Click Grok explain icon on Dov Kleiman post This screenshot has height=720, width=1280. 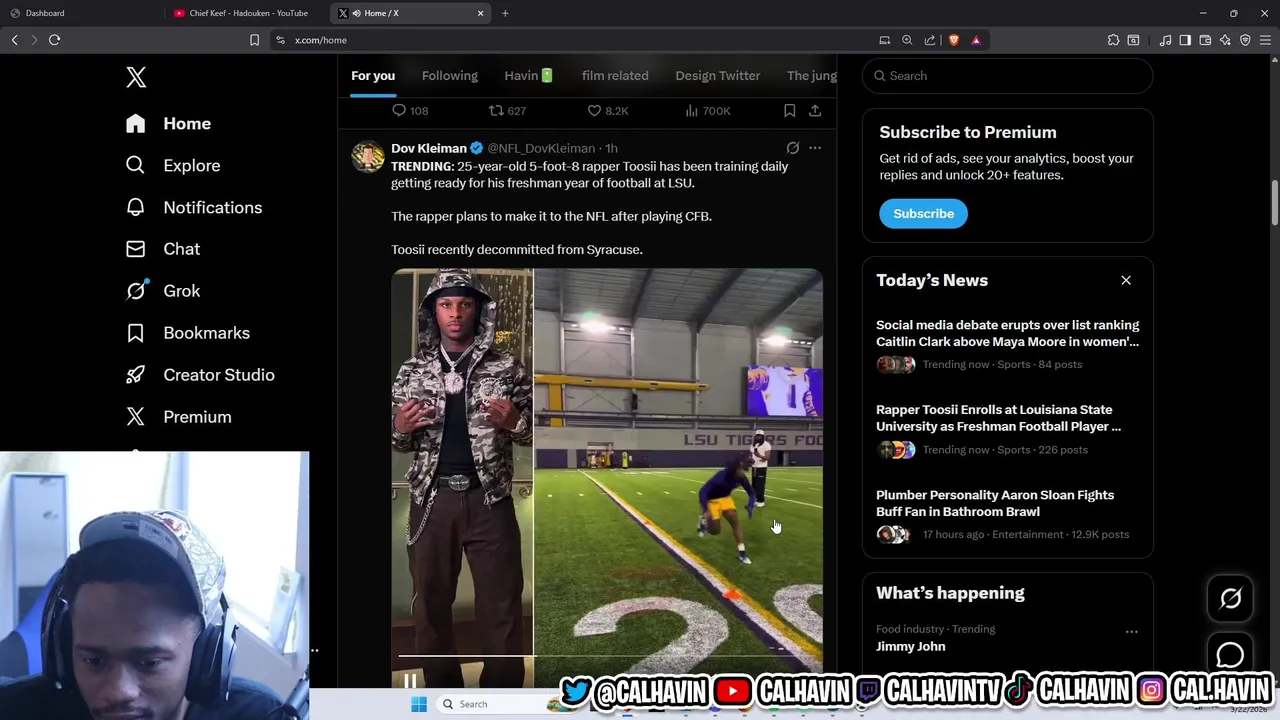[792, 148]
